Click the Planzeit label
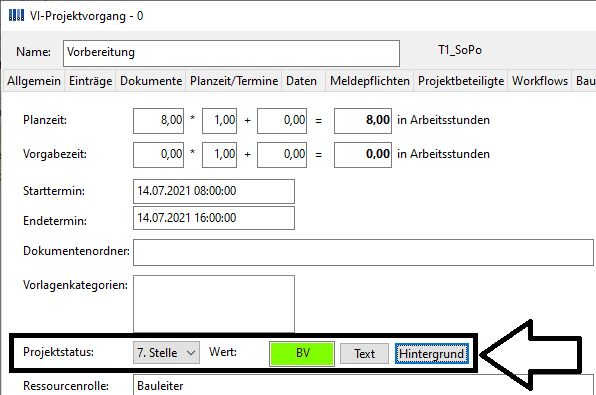Image resolution: width=596 pixels, height=395 pixels. point(45,120)
